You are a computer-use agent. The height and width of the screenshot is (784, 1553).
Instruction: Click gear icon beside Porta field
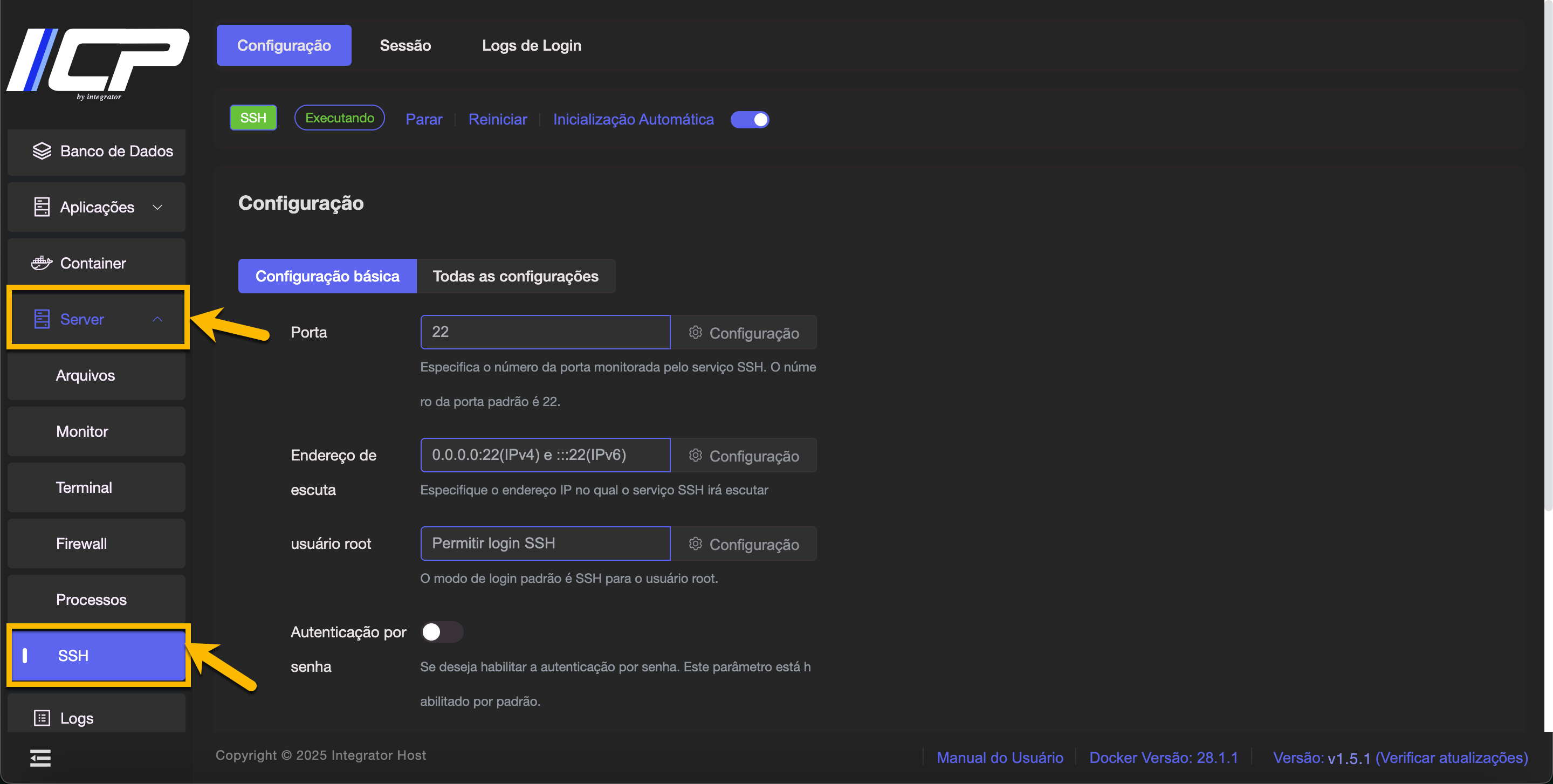coord(695,333)
